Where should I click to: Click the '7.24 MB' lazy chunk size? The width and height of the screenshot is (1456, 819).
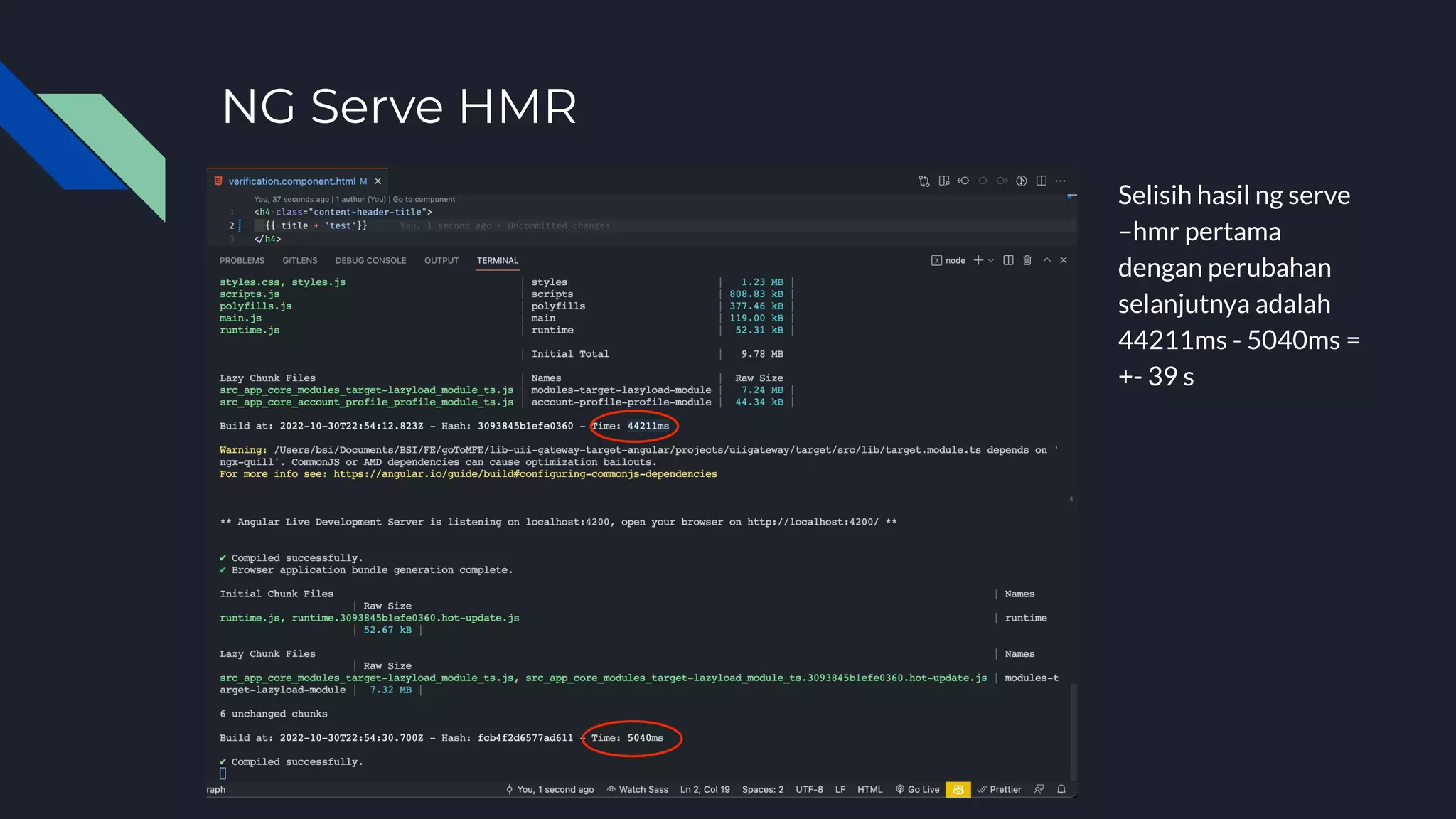click(762, 390)
